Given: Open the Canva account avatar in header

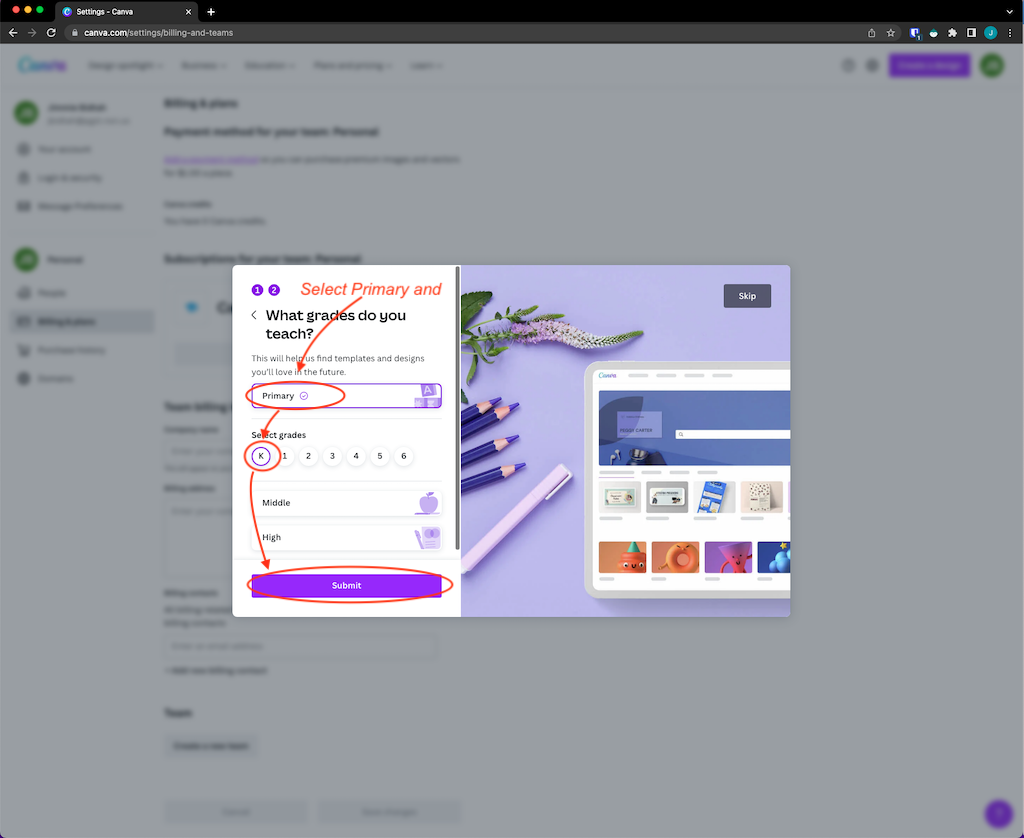Looking at the screenshot, I should click(x=992, y=65).
